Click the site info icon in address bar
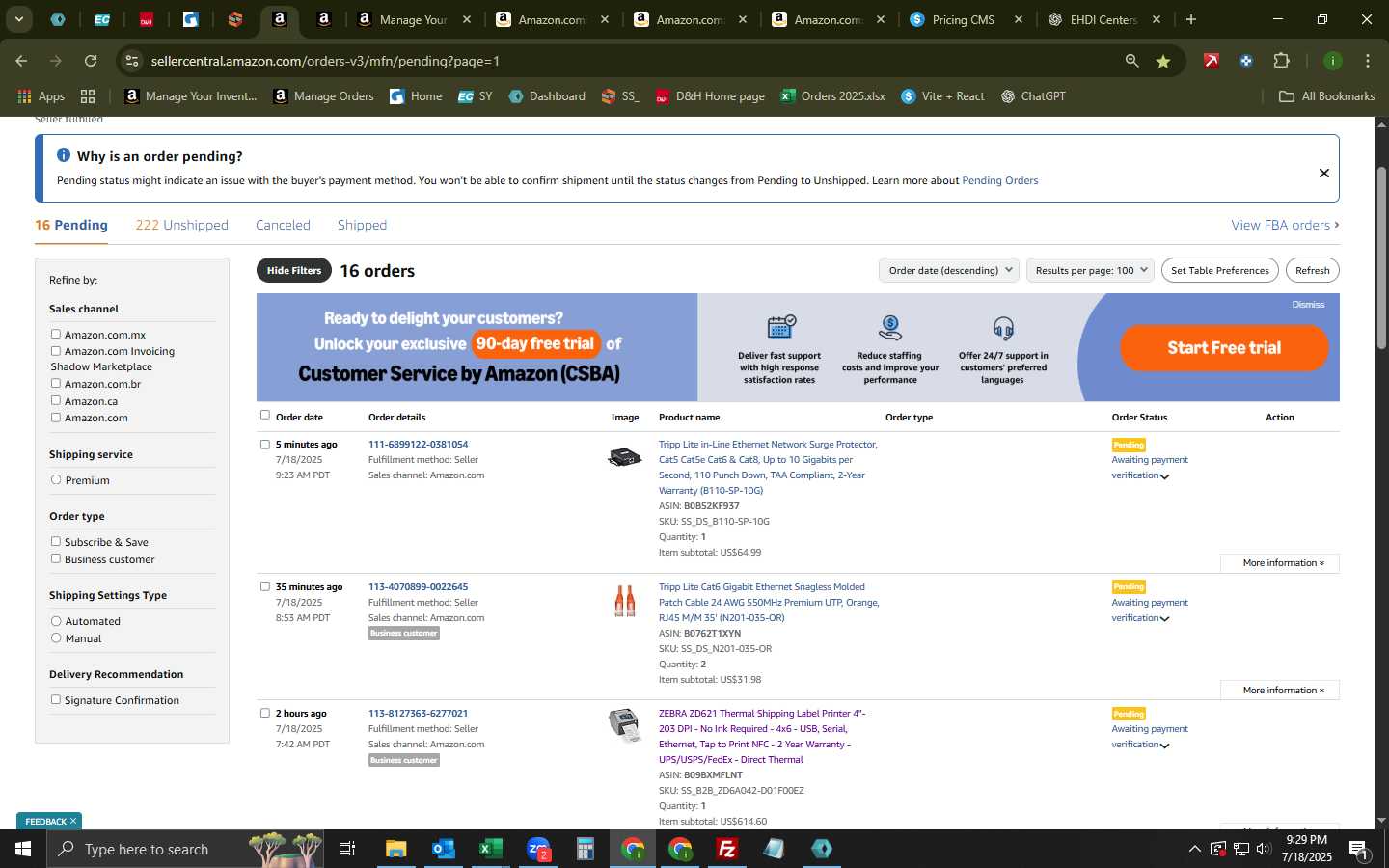Viewport: 1389px width, 868px height. pyautogui.click(x=132, y=61)
